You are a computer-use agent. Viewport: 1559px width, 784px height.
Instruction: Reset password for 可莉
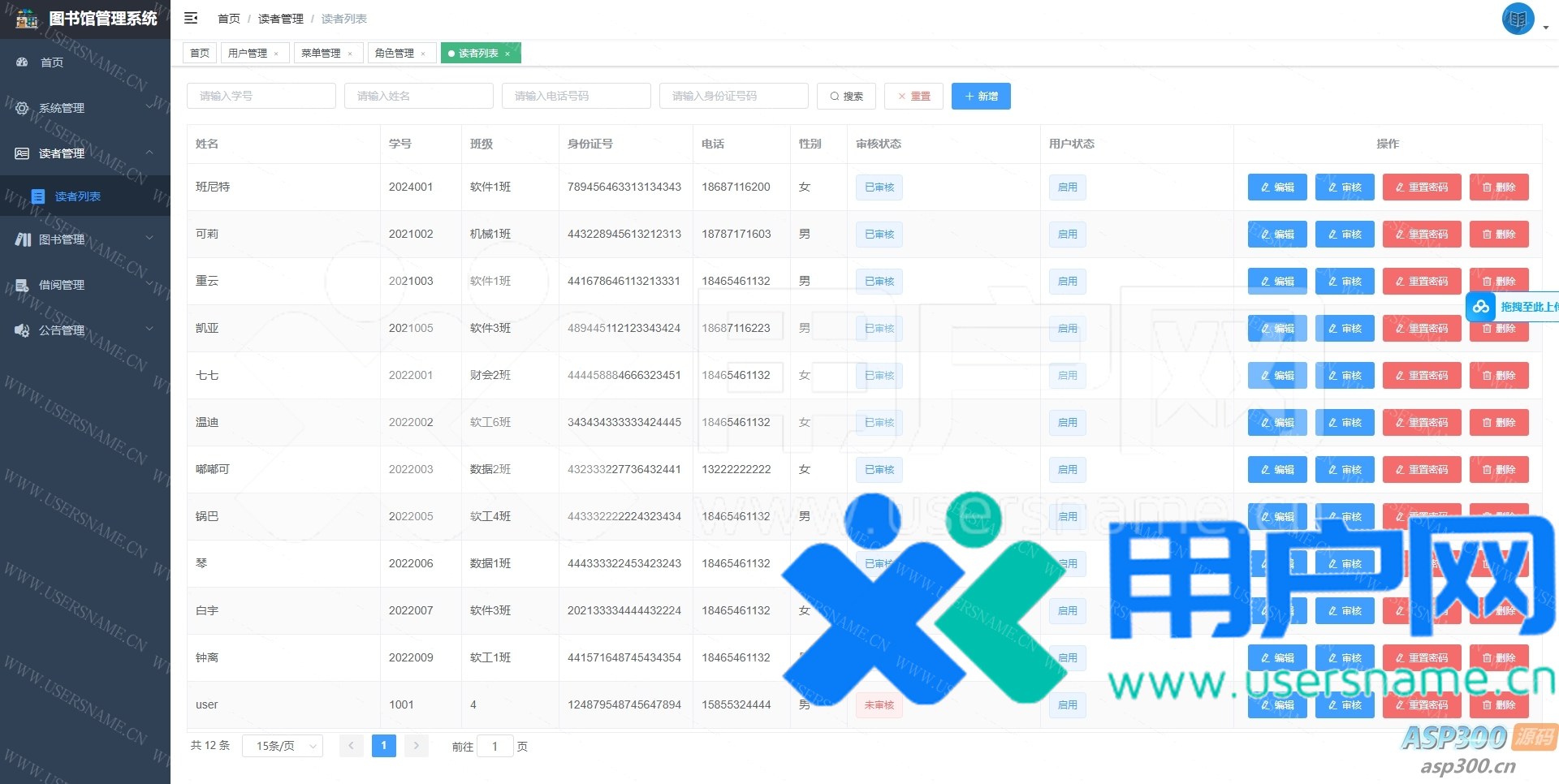[1422, 235]
